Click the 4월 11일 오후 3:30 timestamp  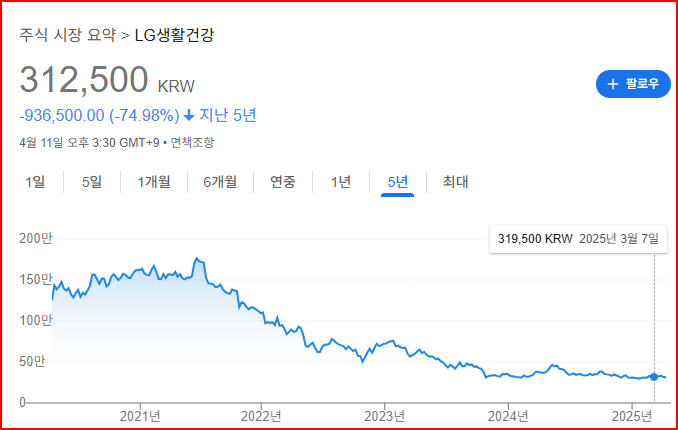(89, 143)
